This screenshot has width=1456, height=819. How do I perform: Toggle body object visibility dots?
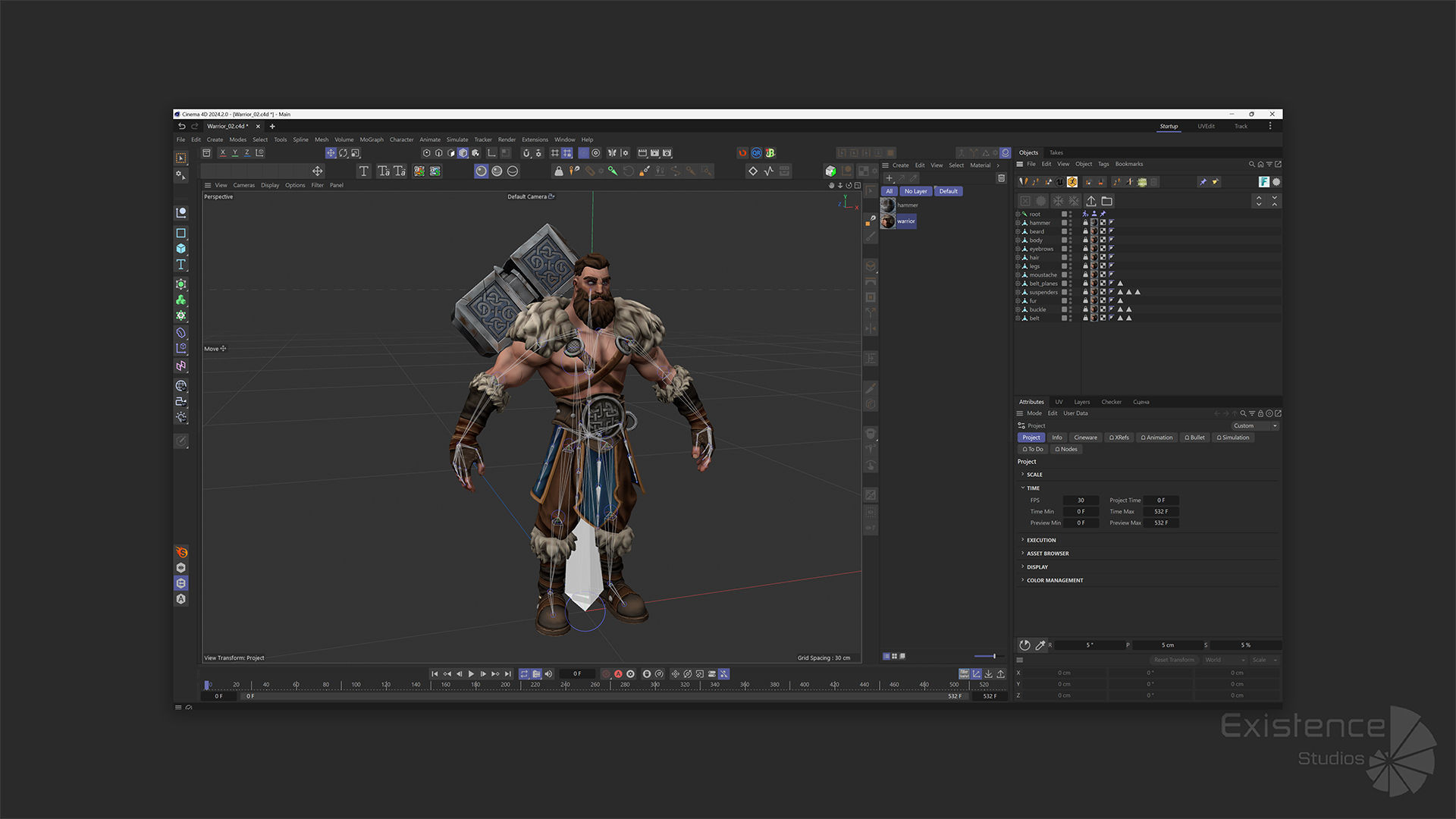[x=1071, y=240]
